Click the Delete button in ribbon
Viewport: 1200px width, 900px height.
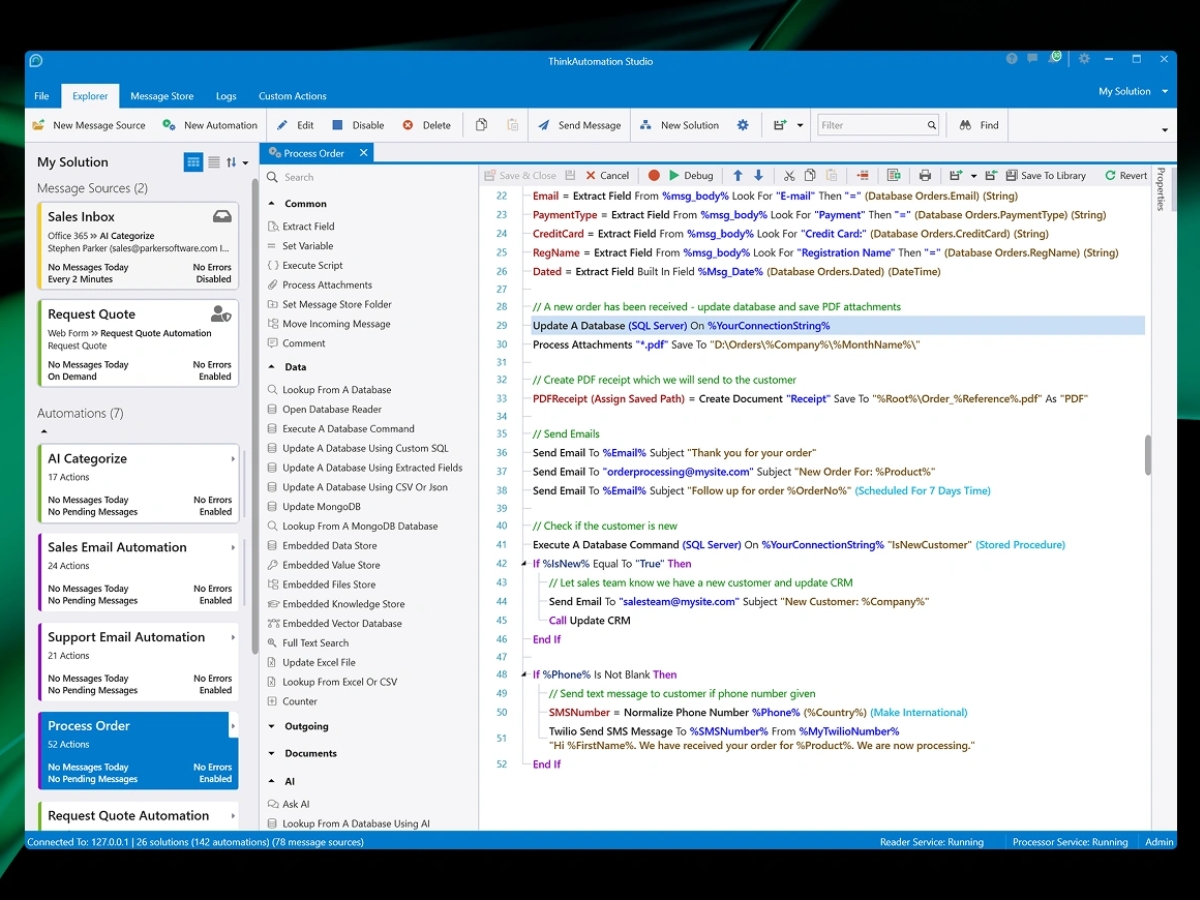point(427,125)
